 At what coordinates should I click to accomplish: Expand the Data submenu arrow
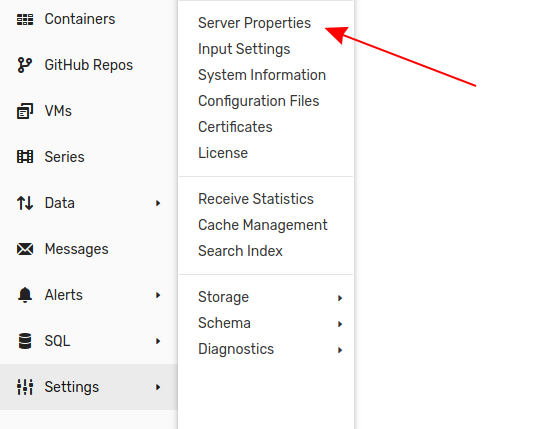[x=158, y=203]
